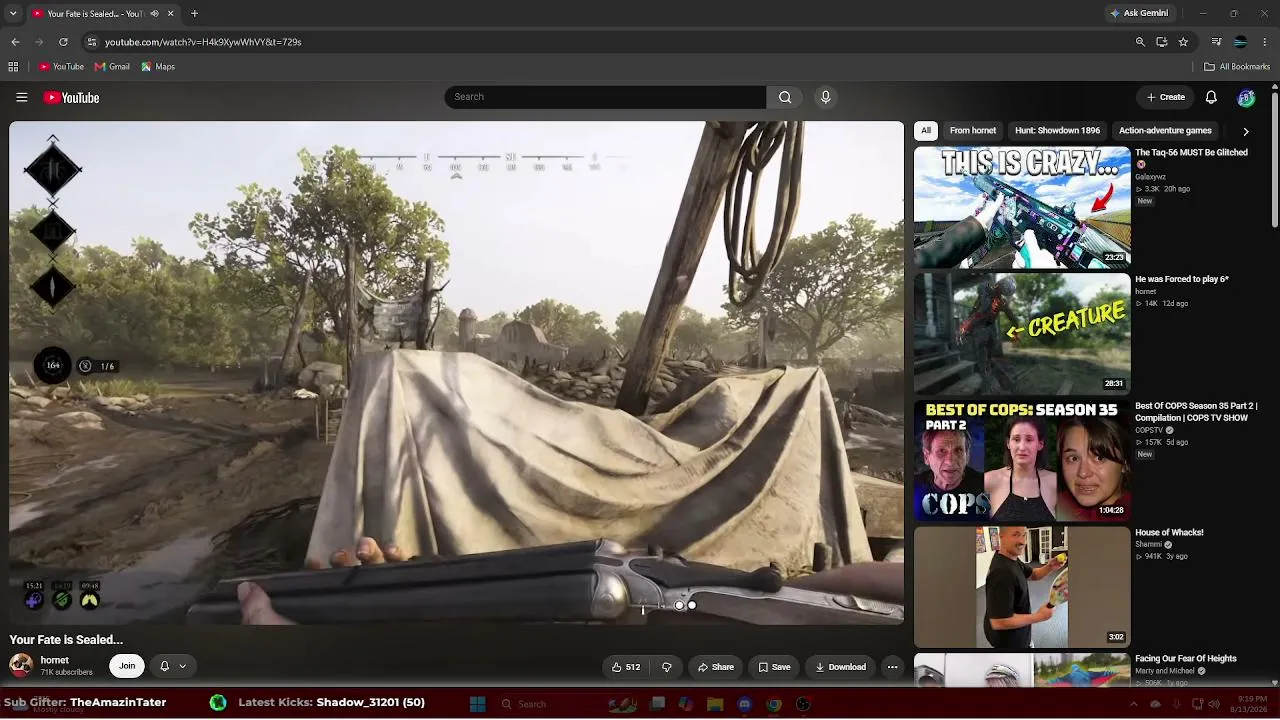
Task: Open the hornet channel name link
Action: coord(55,660)
